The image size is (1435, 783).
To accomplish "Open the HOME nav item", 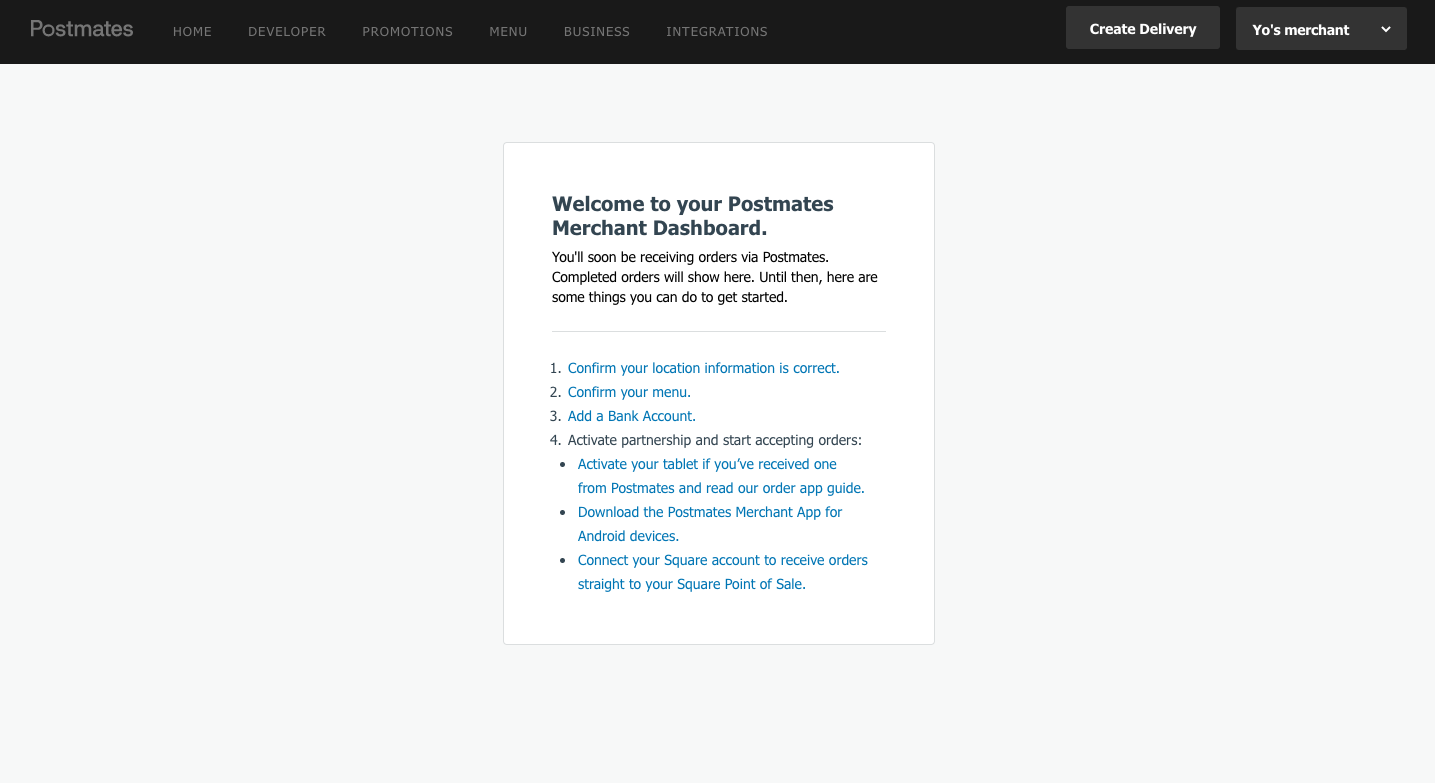I will pyautogui.click(x=192, y=32).
